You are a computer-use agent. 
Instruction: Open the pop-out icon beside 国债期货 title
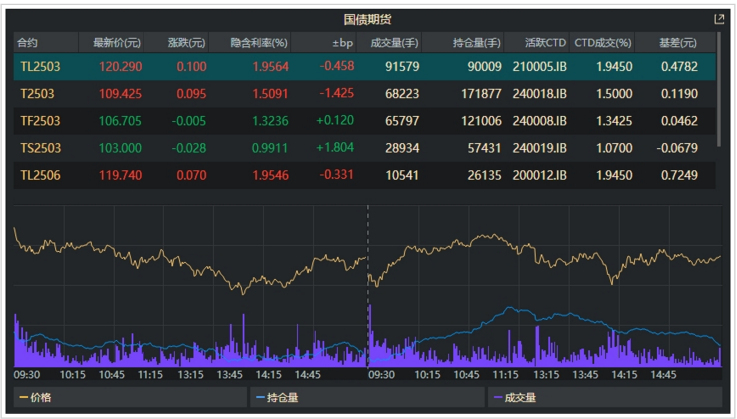tap(718, 19)
